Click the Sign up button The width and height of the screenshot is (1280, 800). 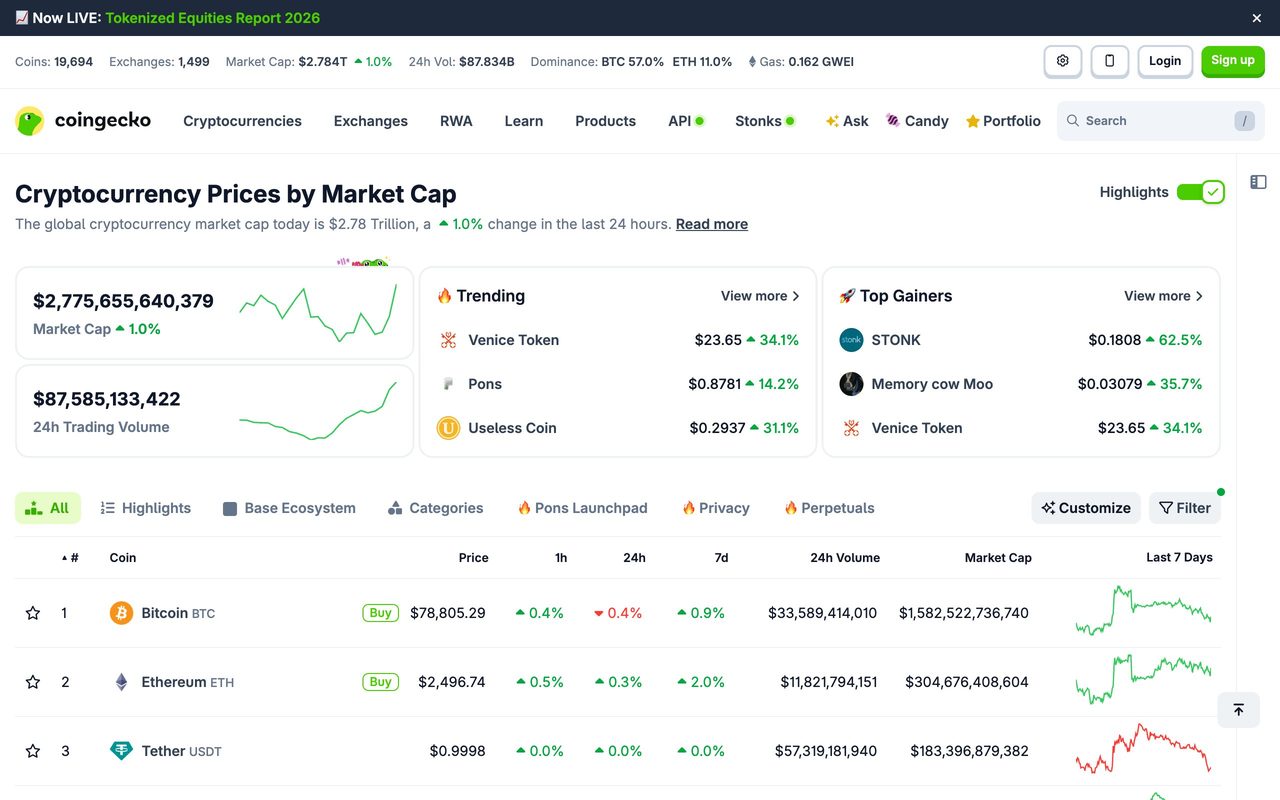coord(1233,61)
